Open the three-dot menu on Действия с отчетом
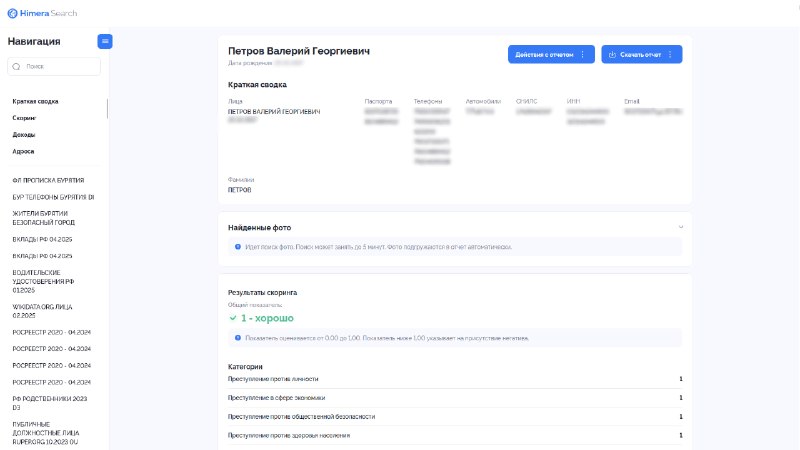This screenshot has height=450, width=800. click(x=583, y=55)
